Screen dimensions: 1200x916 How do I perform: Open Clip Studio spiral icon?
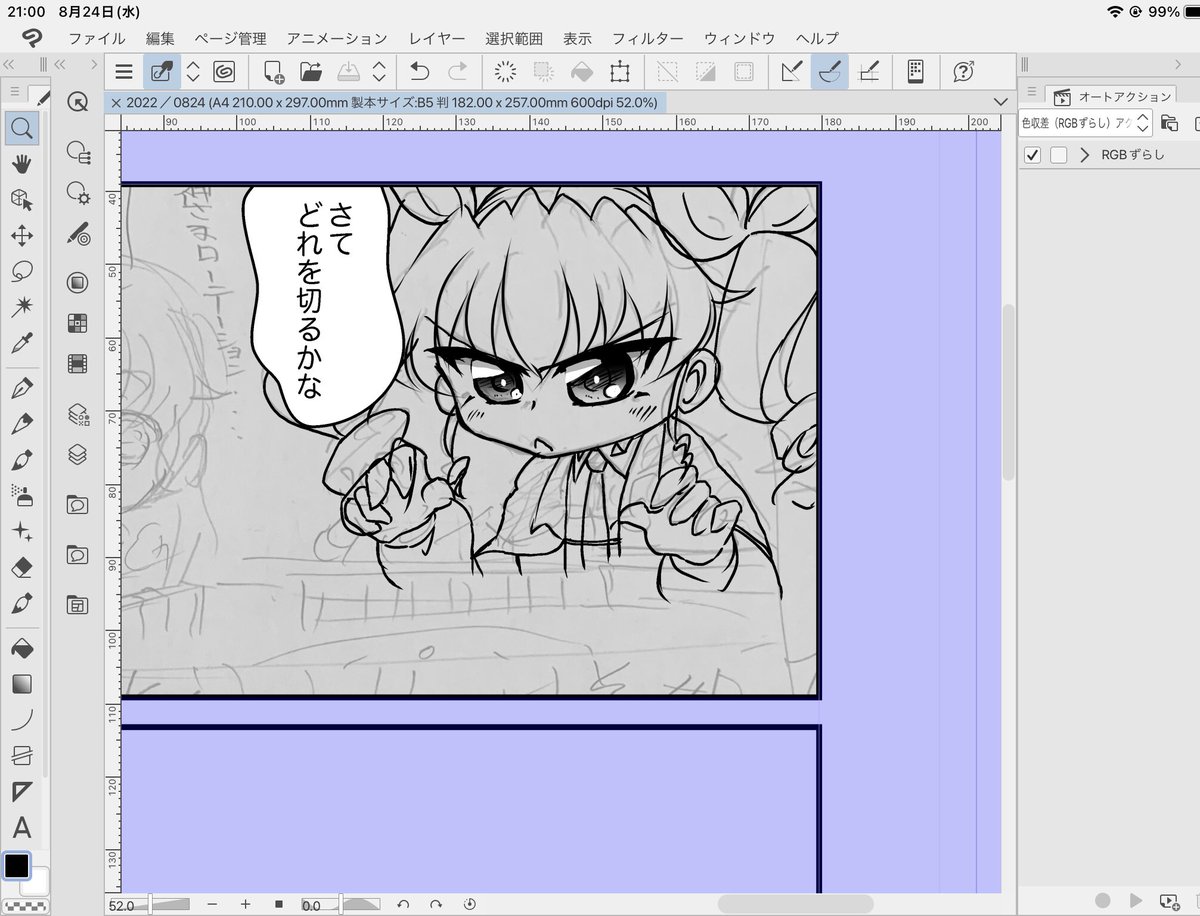click(224, 72)
